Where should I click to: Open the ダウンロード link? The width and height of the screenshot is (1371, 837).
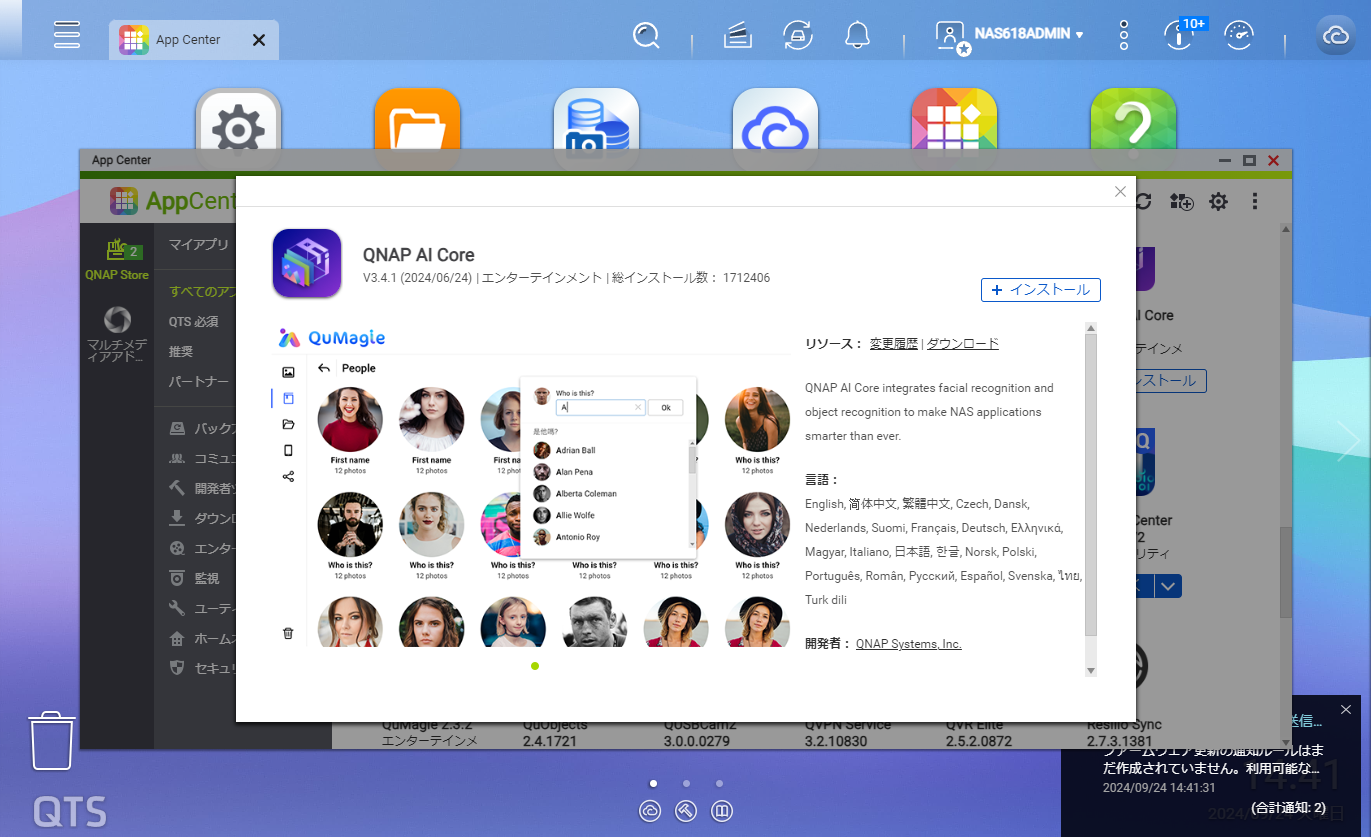[x=962, y=344]
